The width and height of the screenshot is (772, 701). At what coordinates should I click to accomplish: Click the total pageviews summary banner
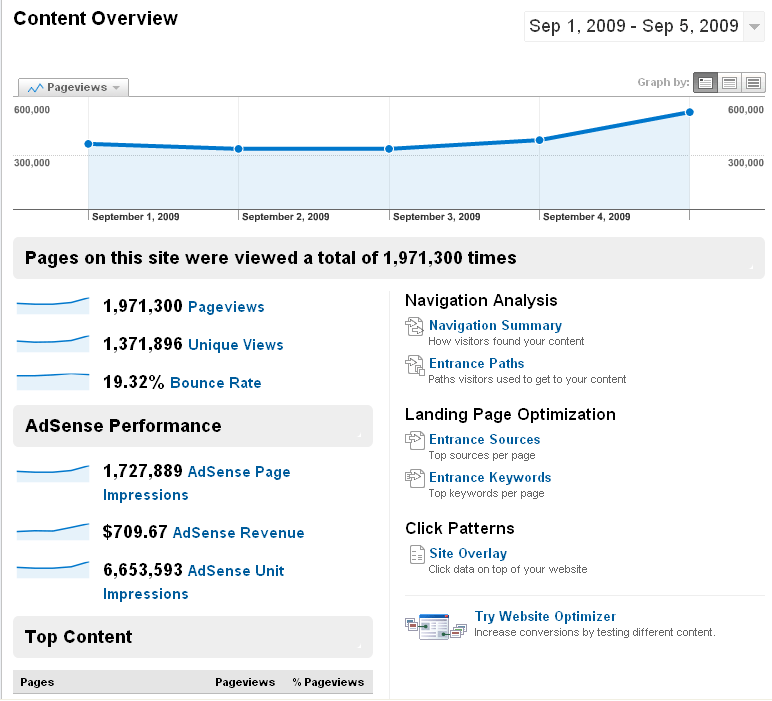click(389, 258)
